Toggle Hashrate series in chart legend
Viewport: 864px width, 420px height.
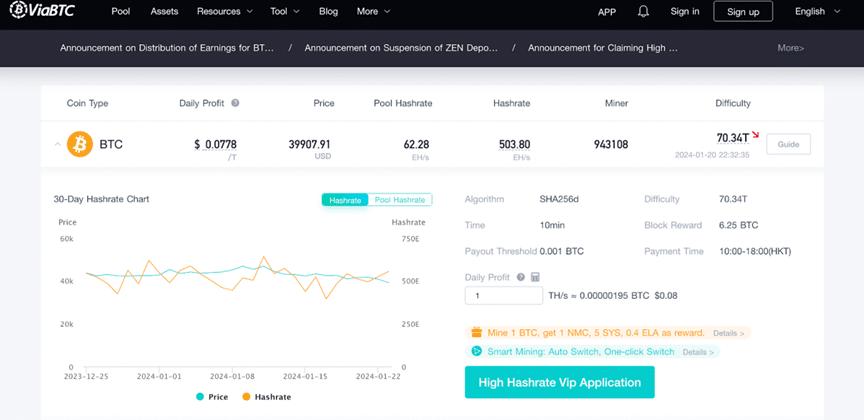(265, 397)
